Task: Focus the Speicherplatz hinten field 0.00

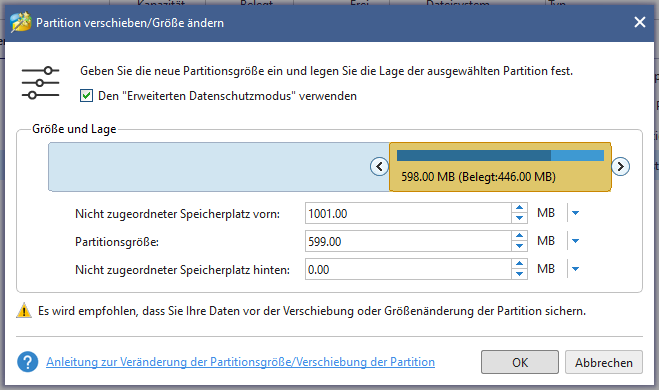Action: pos(408,269)
